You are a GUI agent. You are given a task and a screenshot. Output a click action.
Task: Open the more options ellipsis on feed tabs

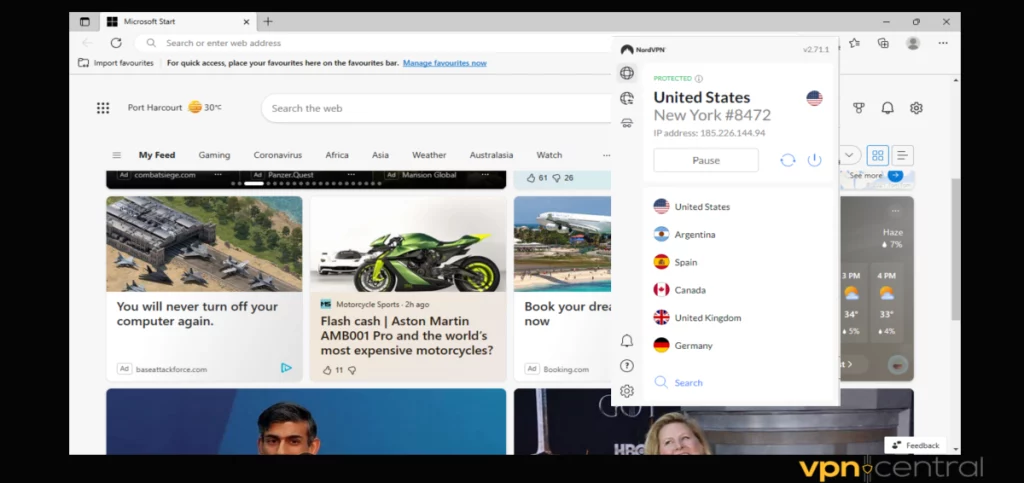click(x=606, y=155)
